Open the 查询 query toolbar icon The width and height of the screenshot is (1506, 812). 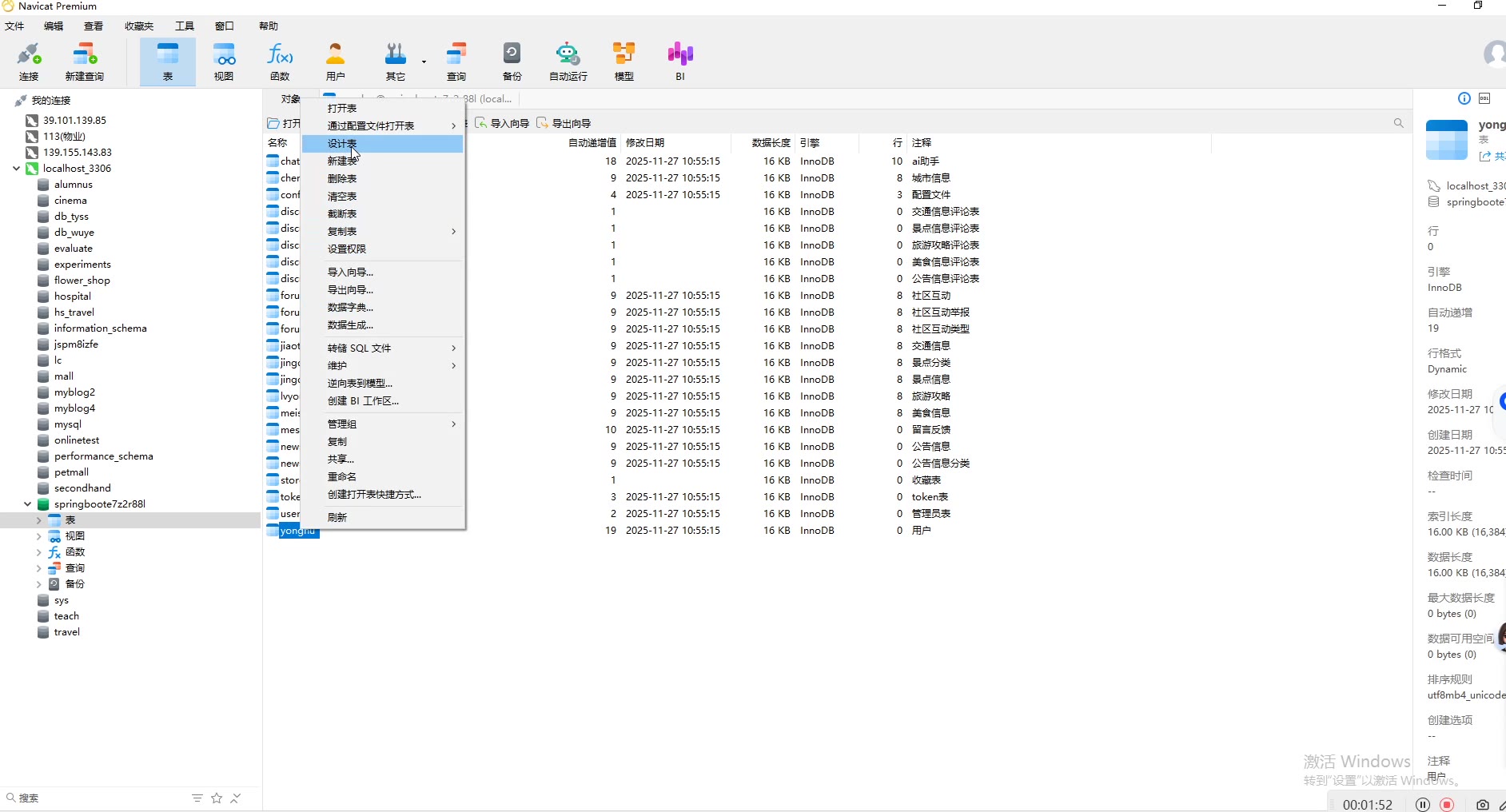coord(456,62)
